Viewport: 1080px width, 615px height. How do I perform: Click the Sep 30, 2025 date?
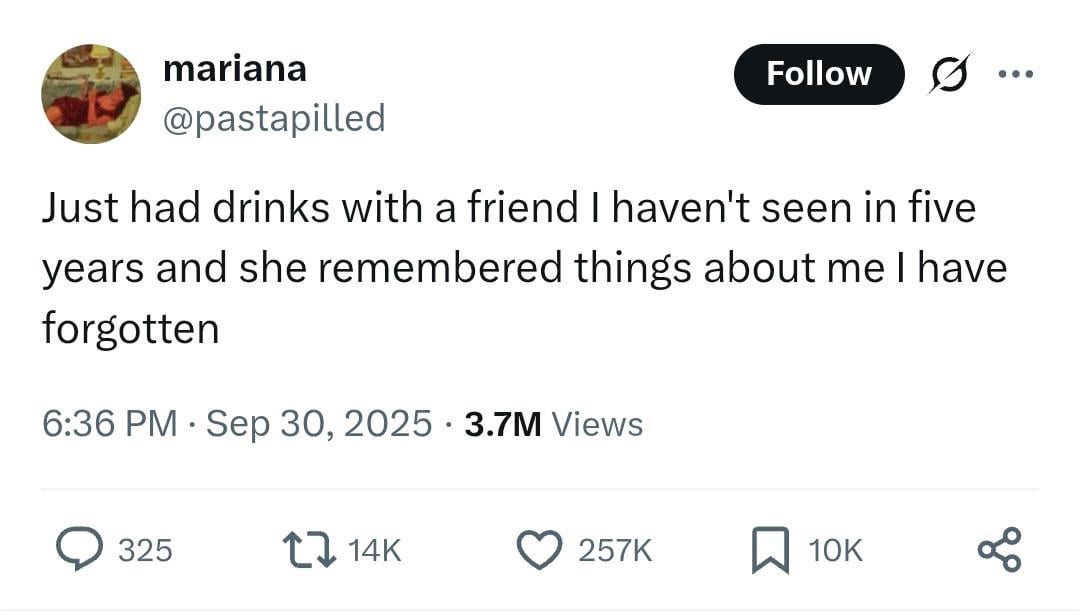click(x=320, y=424)
